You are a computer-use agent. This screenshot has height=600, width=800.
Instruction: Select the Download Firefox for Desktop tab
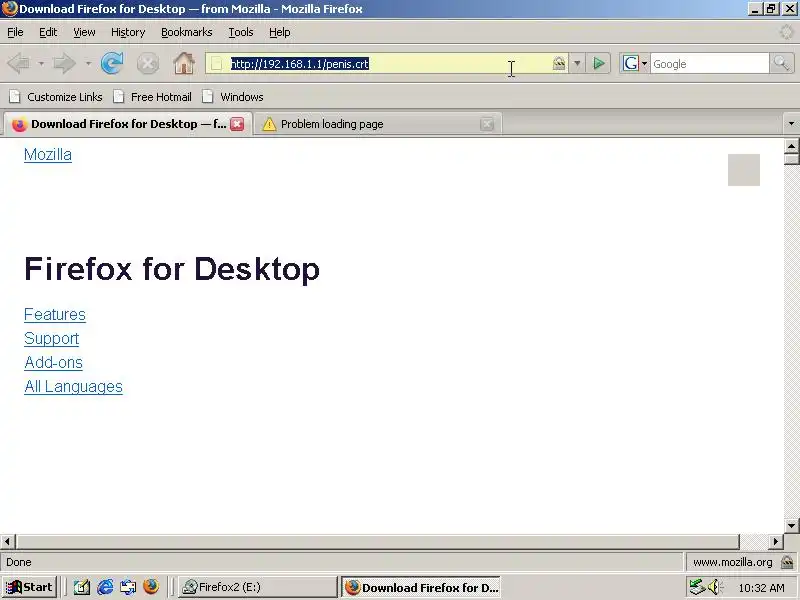coord(127,124)
